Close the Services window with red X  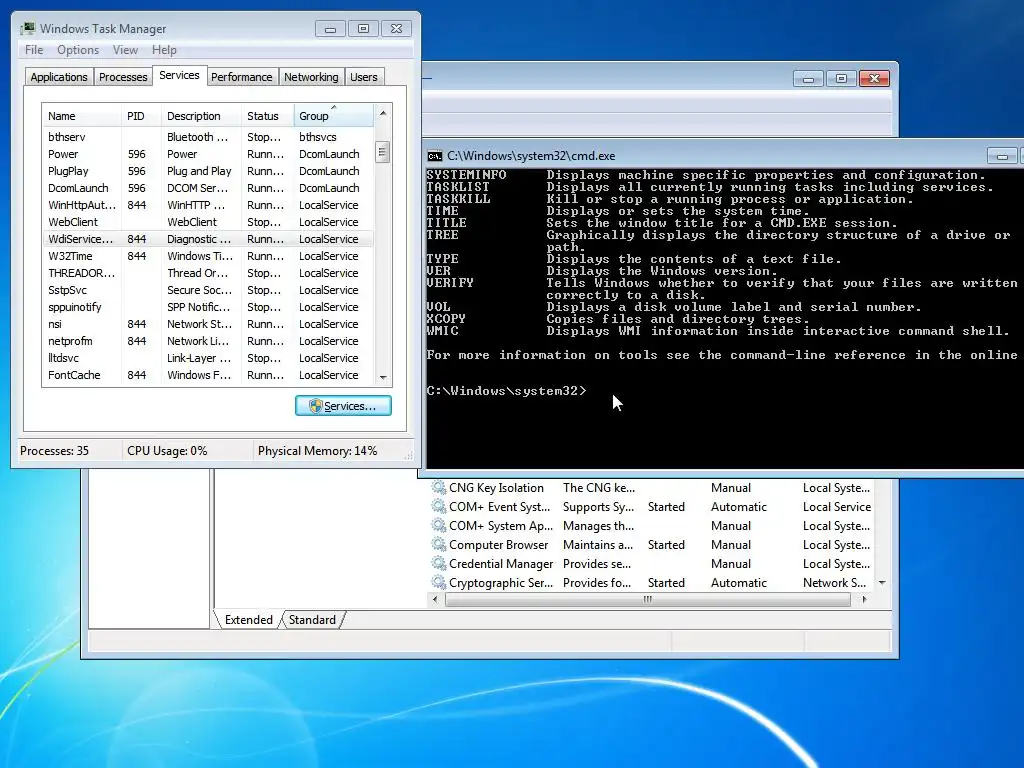pyautogui.click(x=874, y=78)
